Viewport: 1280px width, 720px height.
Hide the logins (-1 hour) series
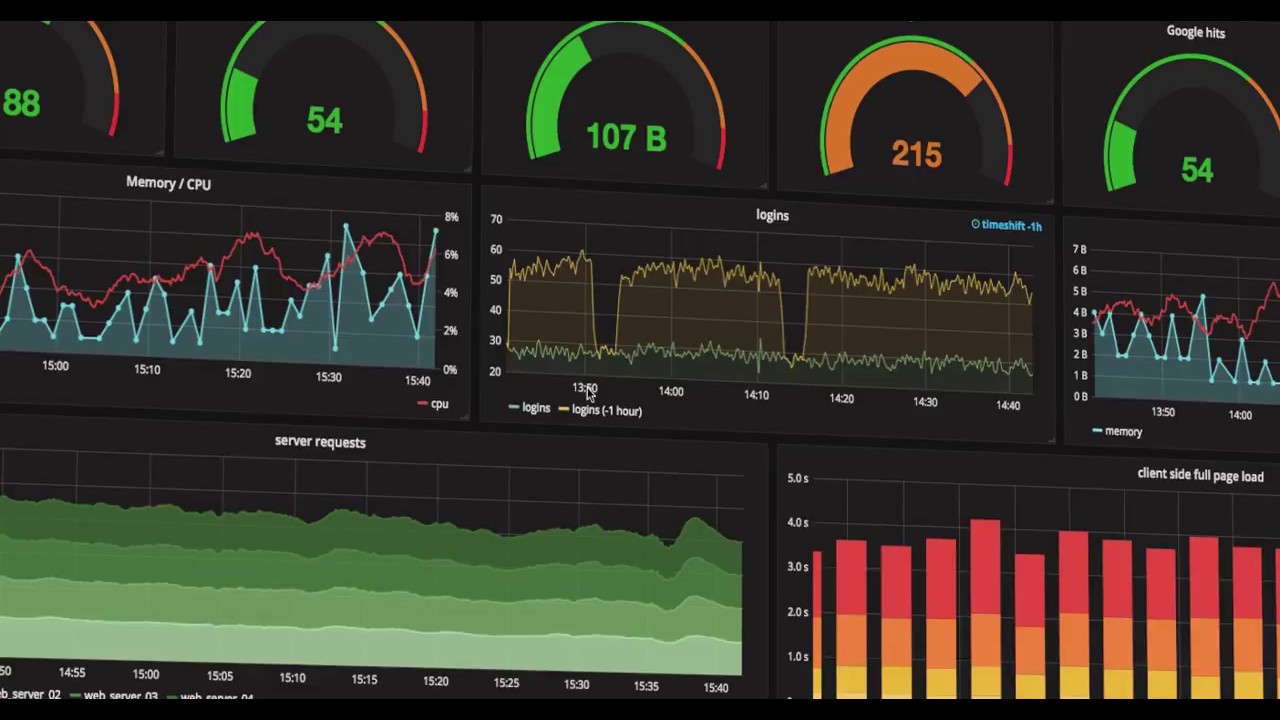606,410
